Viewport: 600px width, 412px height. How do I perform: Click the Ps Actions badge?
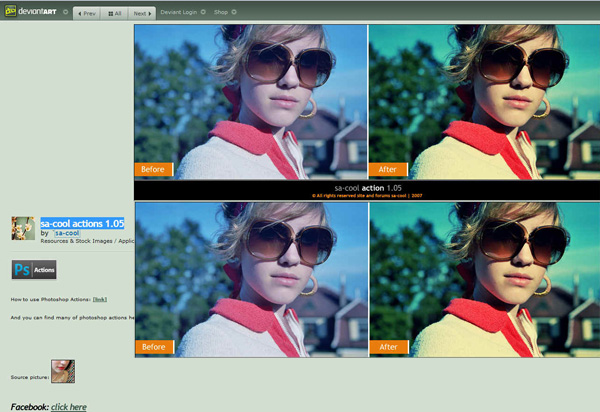tap(34, 270)
